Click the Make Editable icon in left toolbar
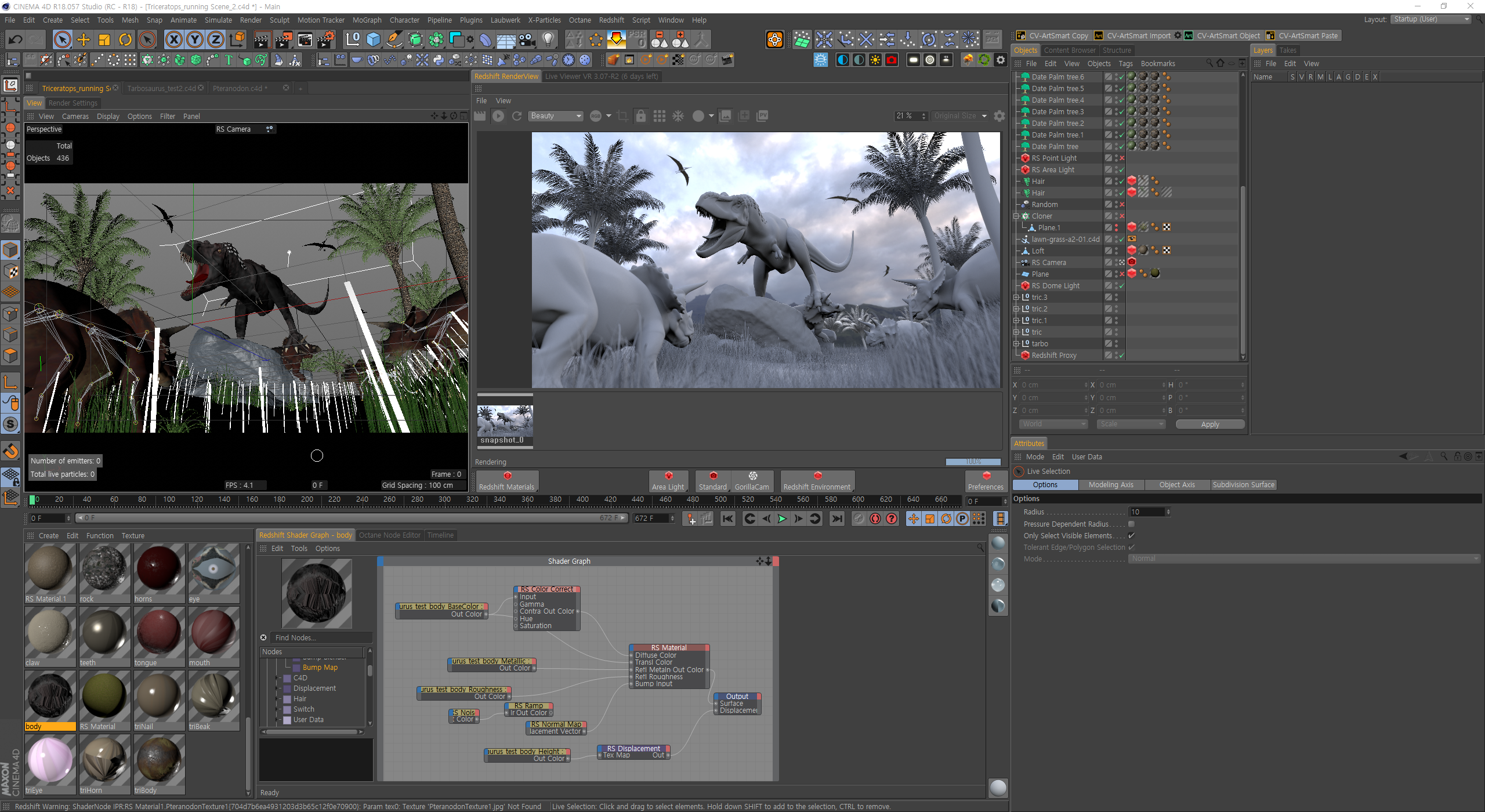Image resolution: width=1485 pixels, height=812 pixels. (x=11, y=224)
